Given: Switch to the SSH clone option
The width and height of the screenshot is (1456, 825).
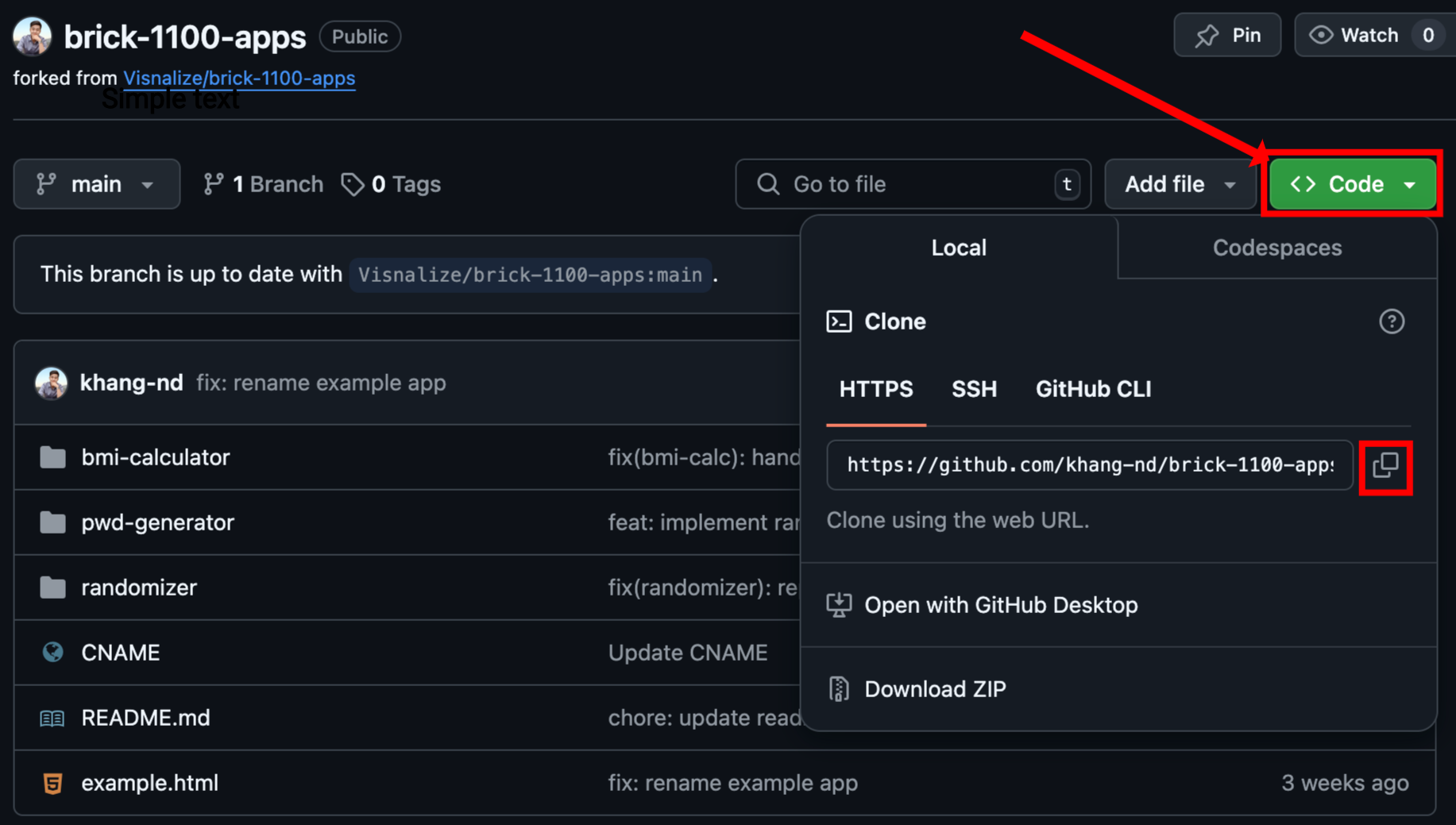Looking at the screenshot, I should [974, 389].
